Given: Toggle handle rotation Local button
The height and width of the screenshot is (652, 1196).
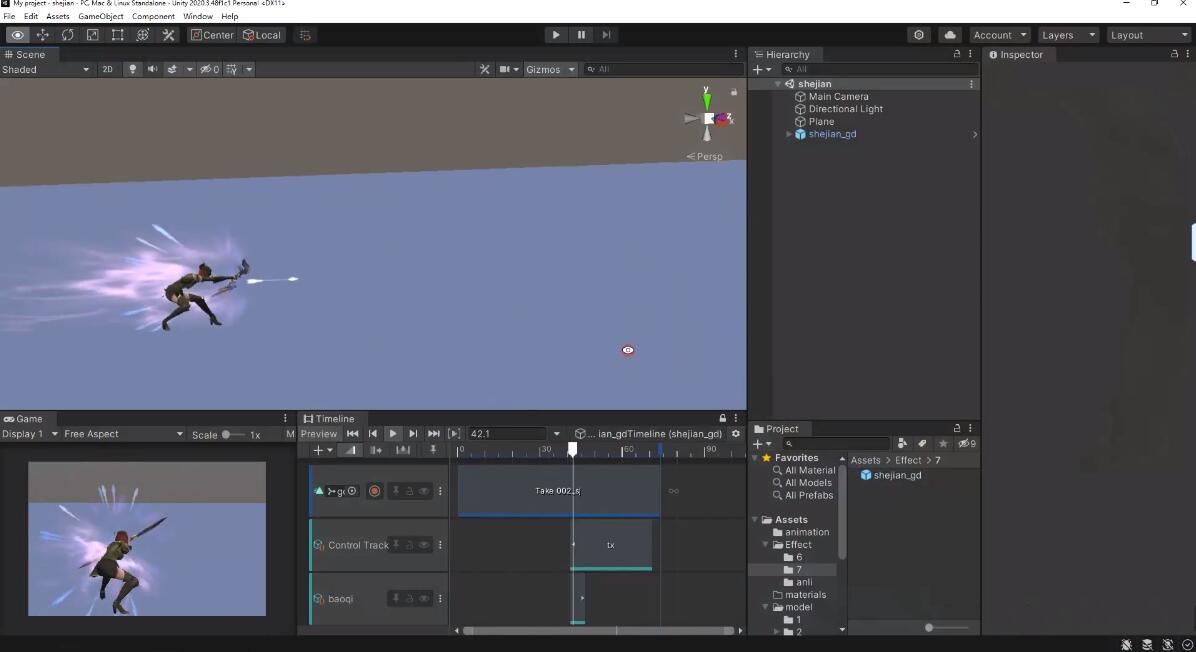Looking at the screenshot, I should [x=262, y=35].
